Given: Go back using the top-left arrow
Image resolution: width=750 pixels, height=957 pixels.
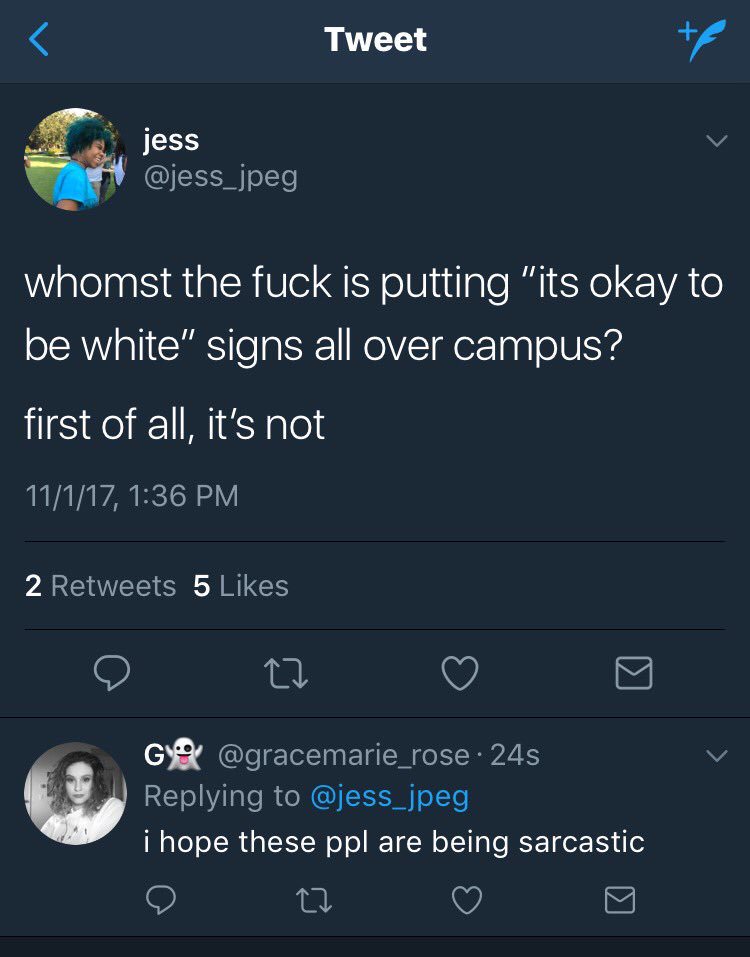Looking at the screenshot, I should [38, 40].
